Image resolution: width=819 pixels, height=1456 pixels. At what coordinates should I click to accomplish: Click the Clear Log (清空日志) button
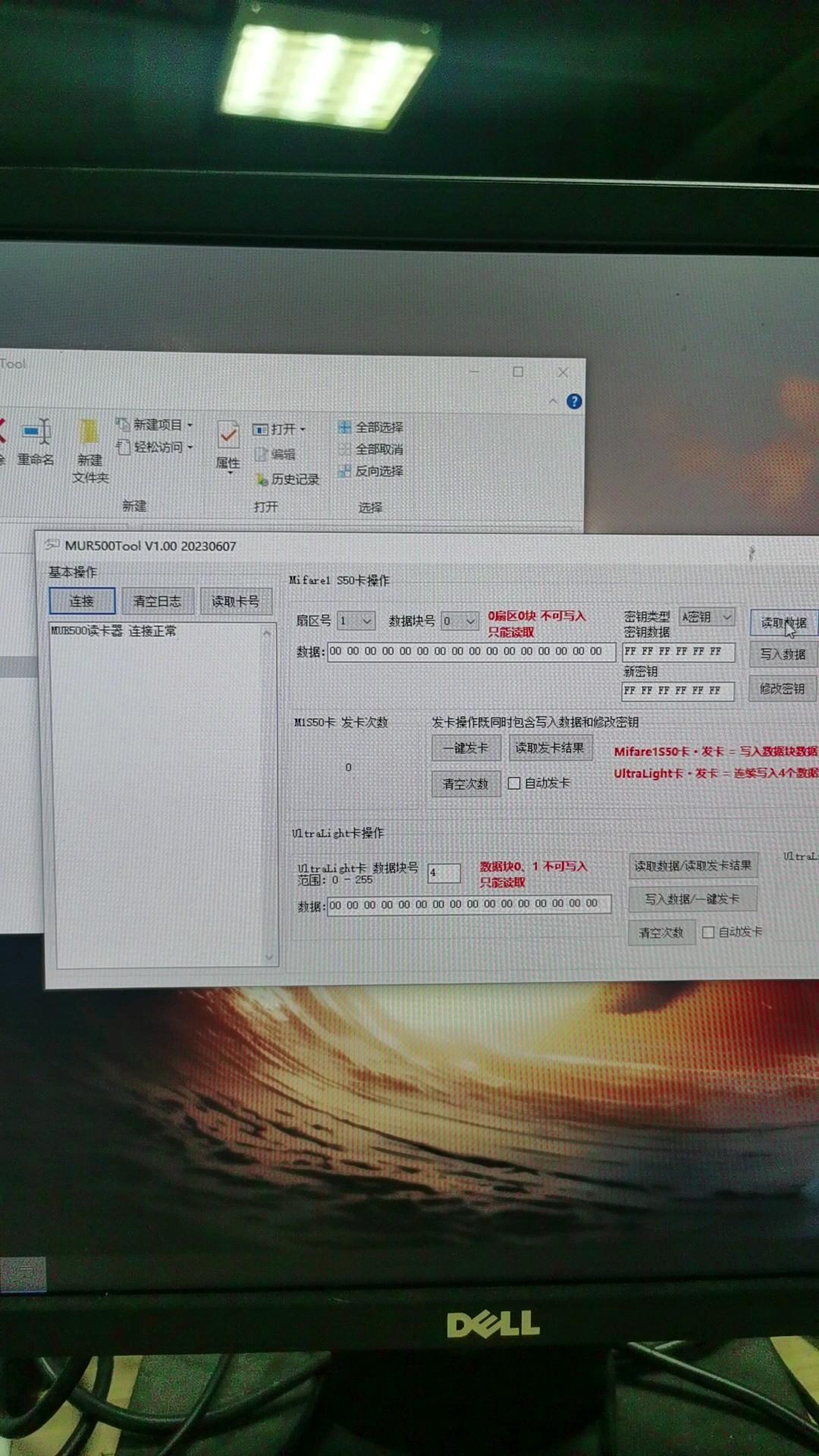pyautogui.click(x=157, y=601)
